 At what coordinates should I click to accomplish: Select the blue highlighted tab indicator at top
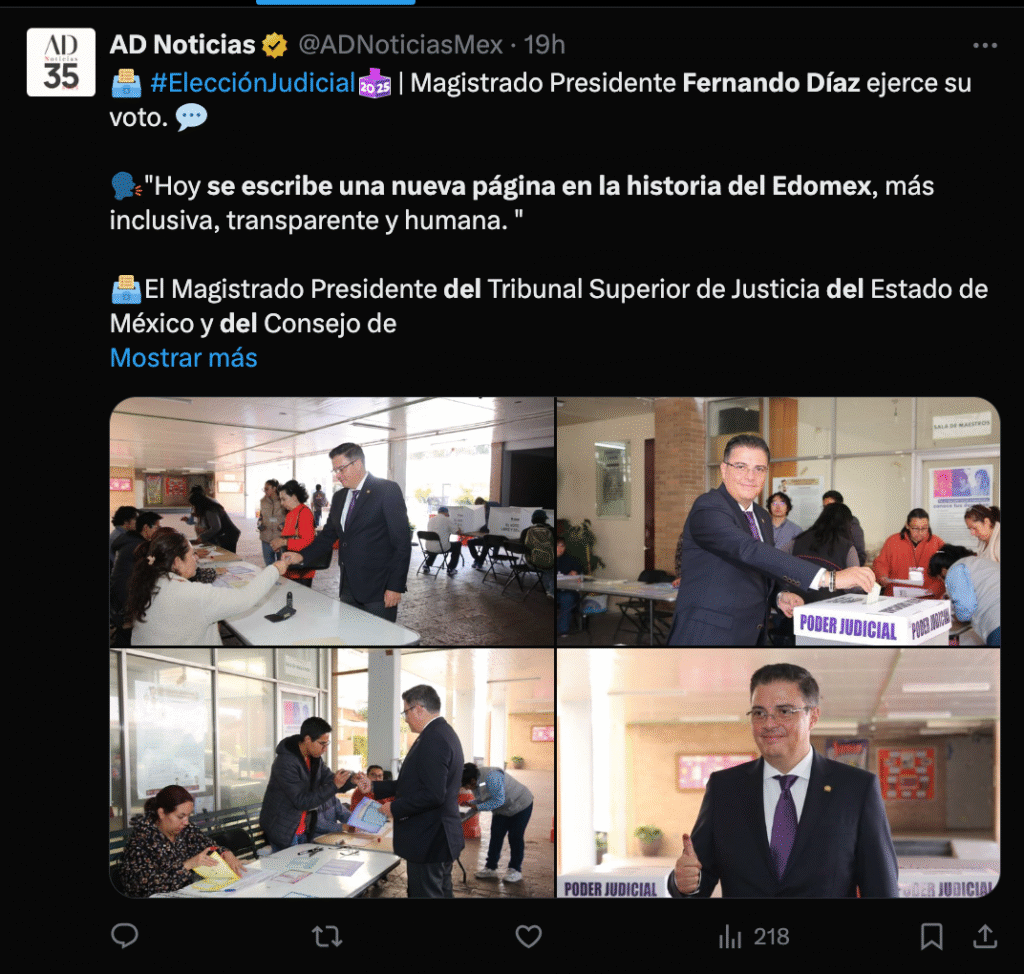click(336, 2)
